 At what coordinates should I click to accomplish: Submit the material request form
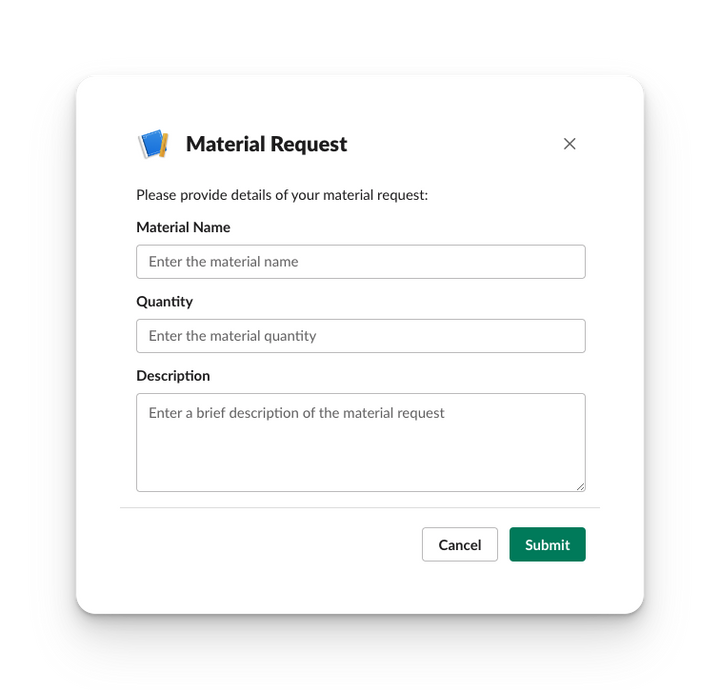(x=547, y=545)
